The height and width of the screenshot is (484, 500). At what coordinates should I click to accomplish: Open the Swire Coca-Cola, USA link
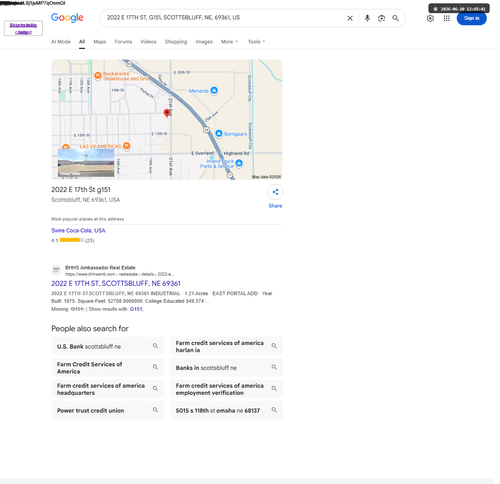(78, 230)
